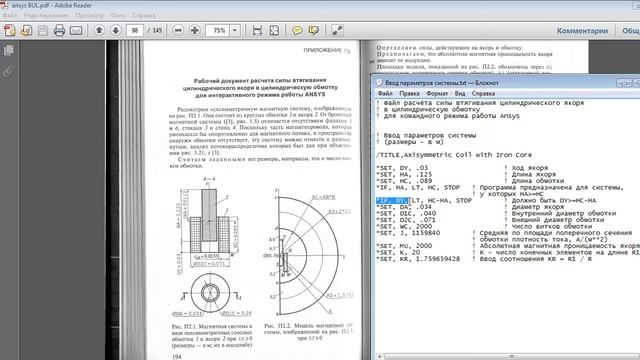The height and width of the screenshot is (360, 640).
Task: Click the line '*SET, HA, .125'
Action: point(404,174)
